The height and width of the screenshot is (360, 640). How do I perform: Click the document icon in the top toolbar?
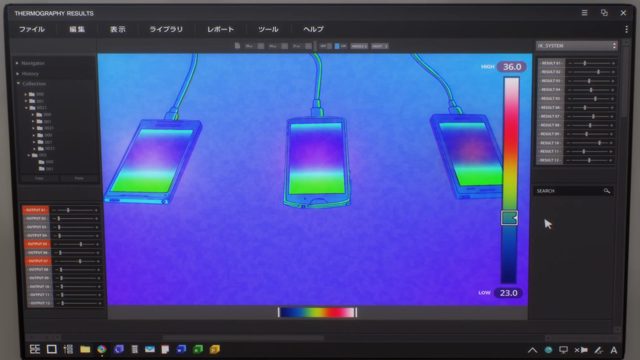pyautogui.click(x=237, y=46)
